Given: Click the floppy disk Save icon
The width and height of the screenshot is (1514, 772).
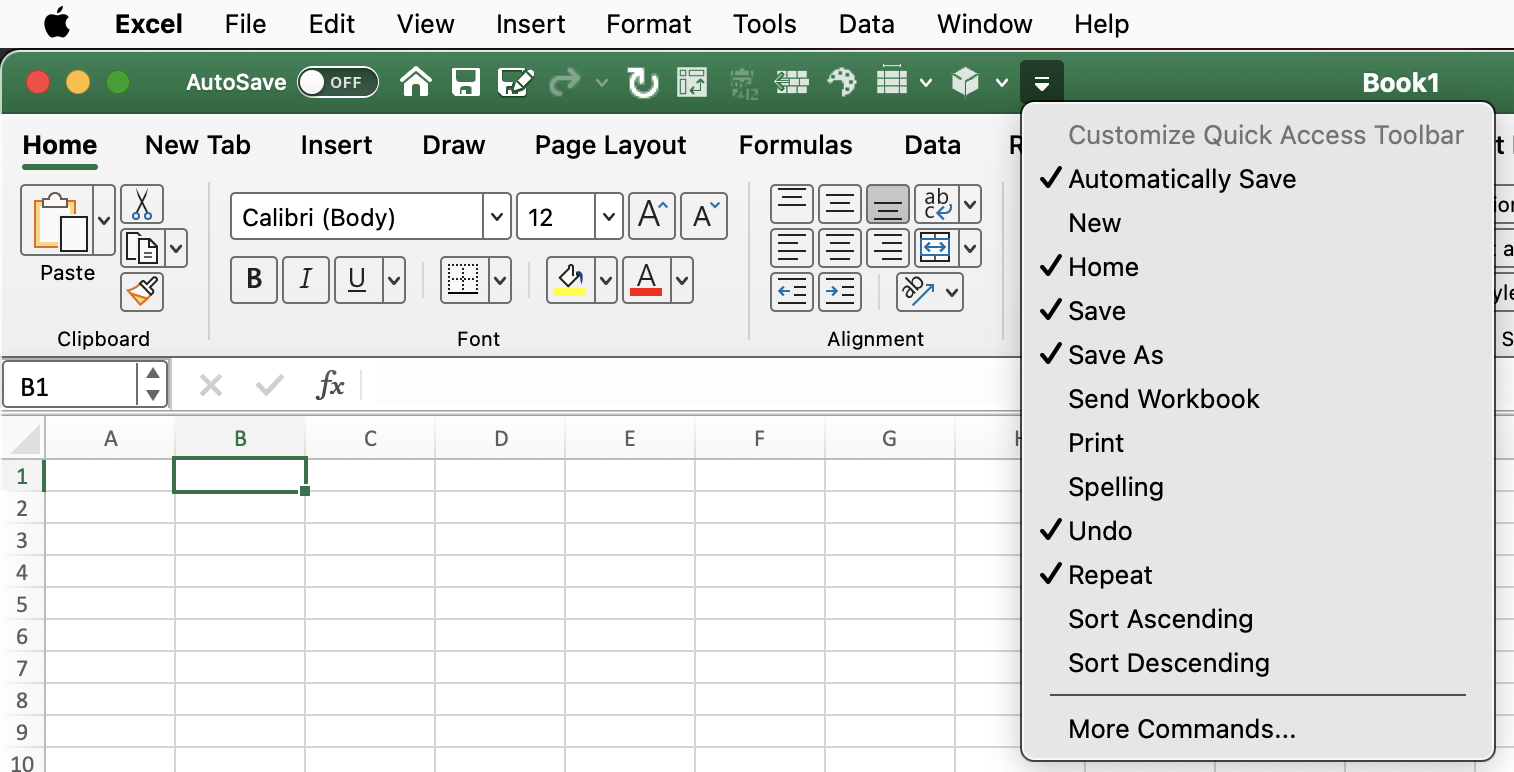Looking at the screenshot, I should [x=466, y=82].
